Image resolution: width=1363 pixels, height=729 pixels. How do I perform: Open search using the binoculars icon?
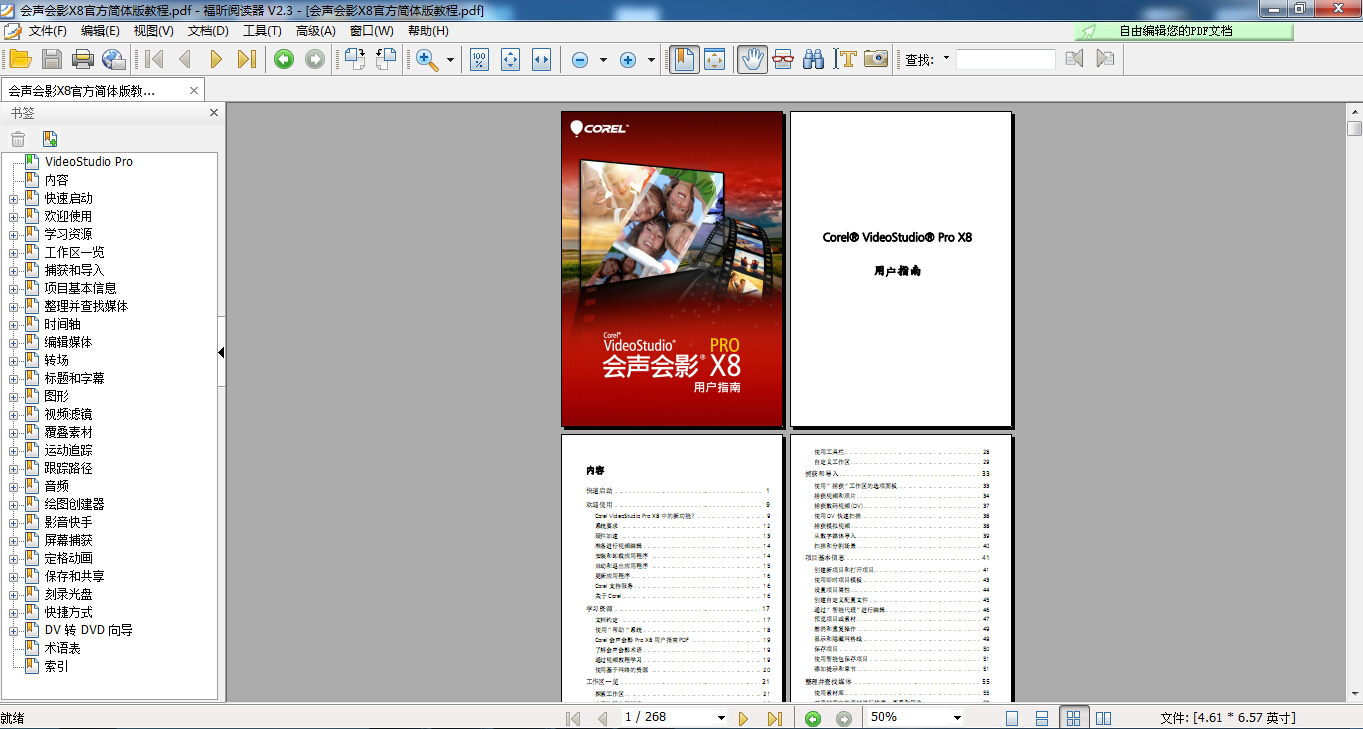coord(814,59)
